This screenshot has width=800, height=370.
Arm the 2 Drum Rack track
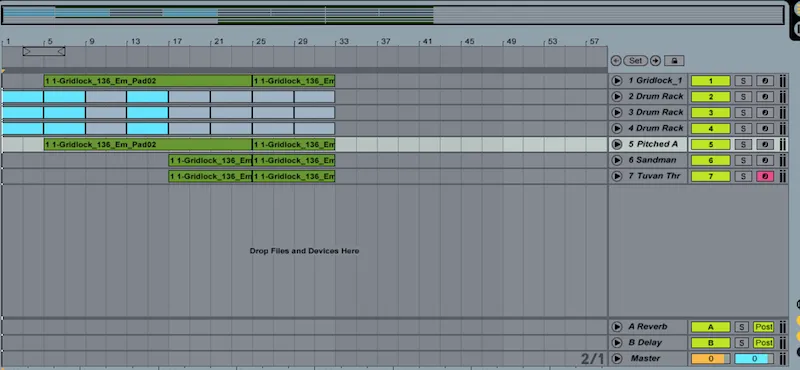(x=765, y=96)
